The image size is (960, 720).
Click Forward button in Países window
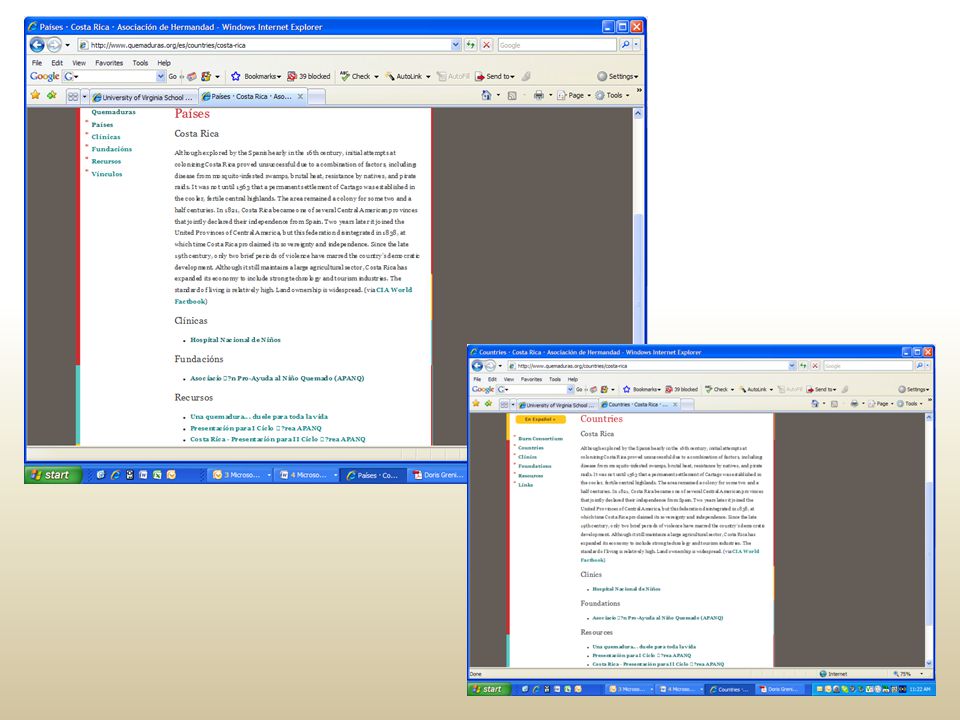54,45
